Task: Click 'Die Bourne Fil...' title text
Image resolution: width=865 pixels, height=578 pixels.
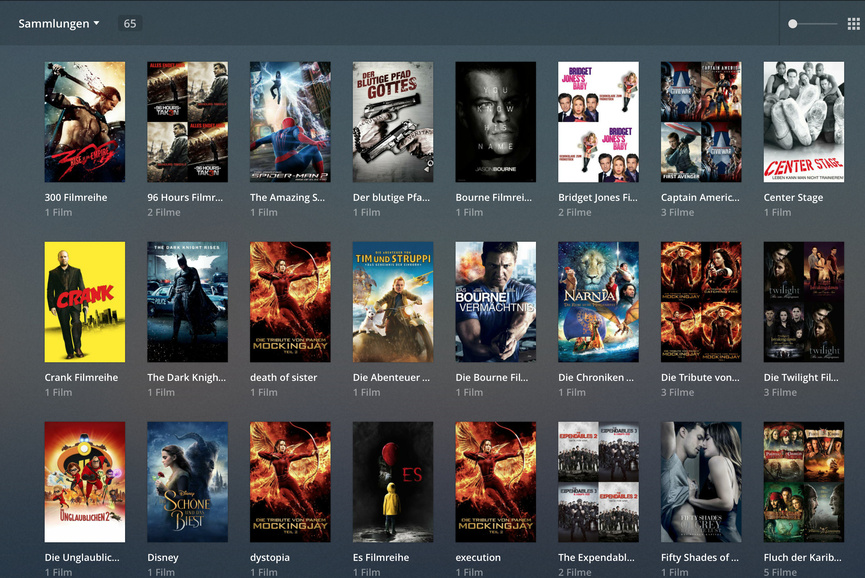Action: 492,378
